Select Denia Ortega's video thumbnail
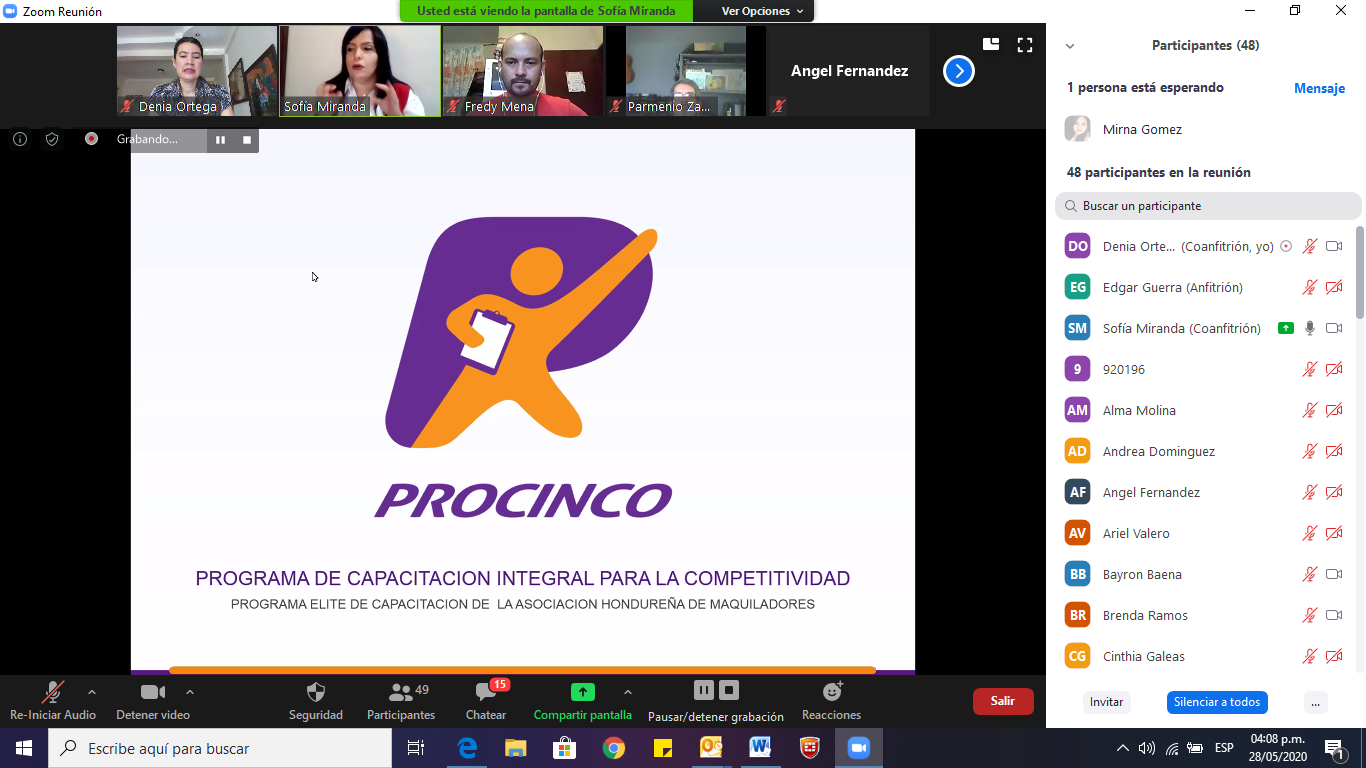The width and height of the screenshot is (1366, 768). 197,71
